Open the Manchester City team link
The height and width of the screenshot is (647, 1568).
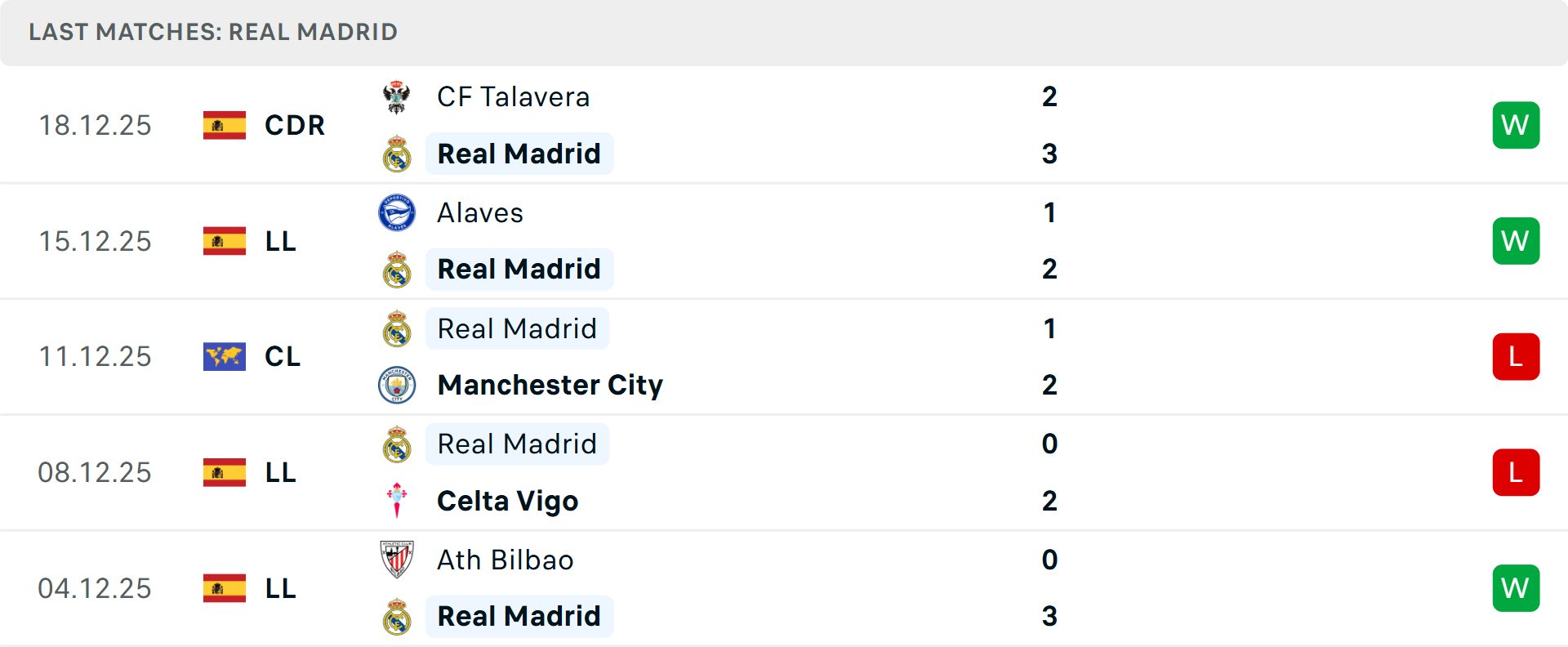550,385
